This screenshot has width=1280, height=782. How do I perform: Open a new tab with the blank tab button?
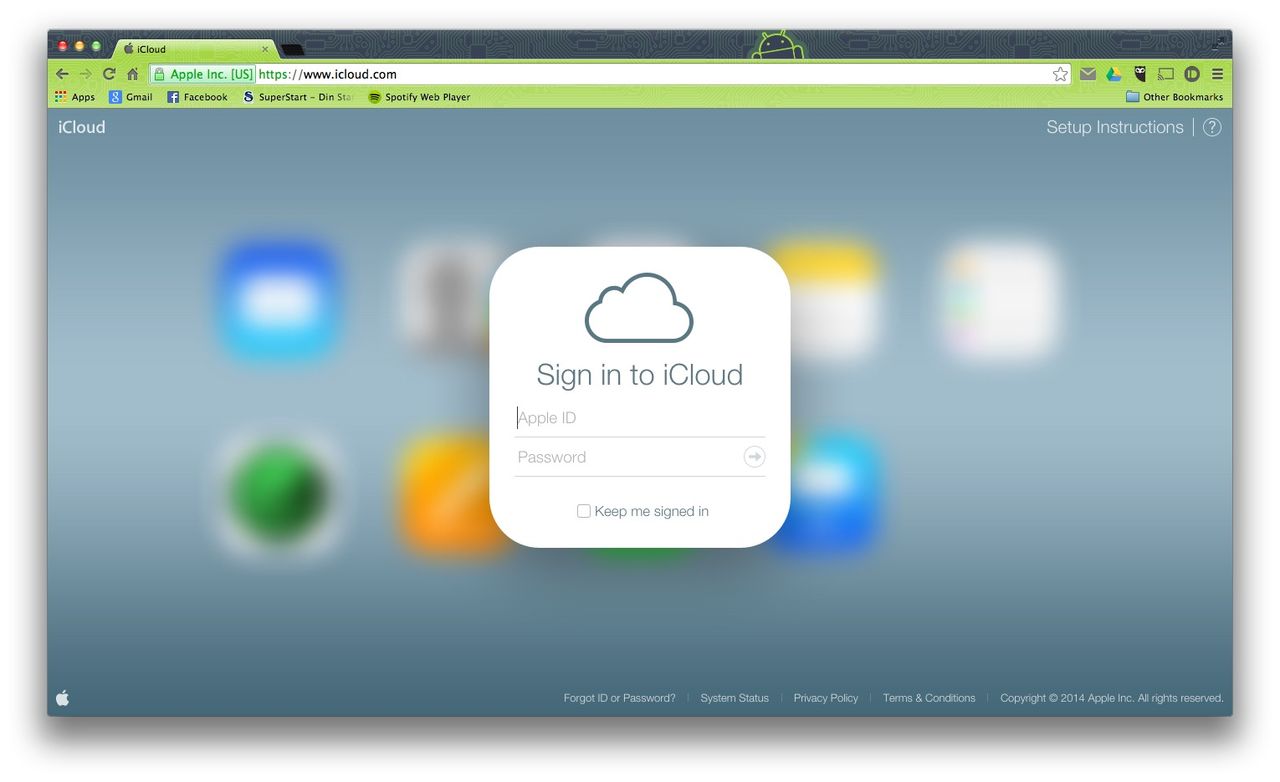coord(293,49)
